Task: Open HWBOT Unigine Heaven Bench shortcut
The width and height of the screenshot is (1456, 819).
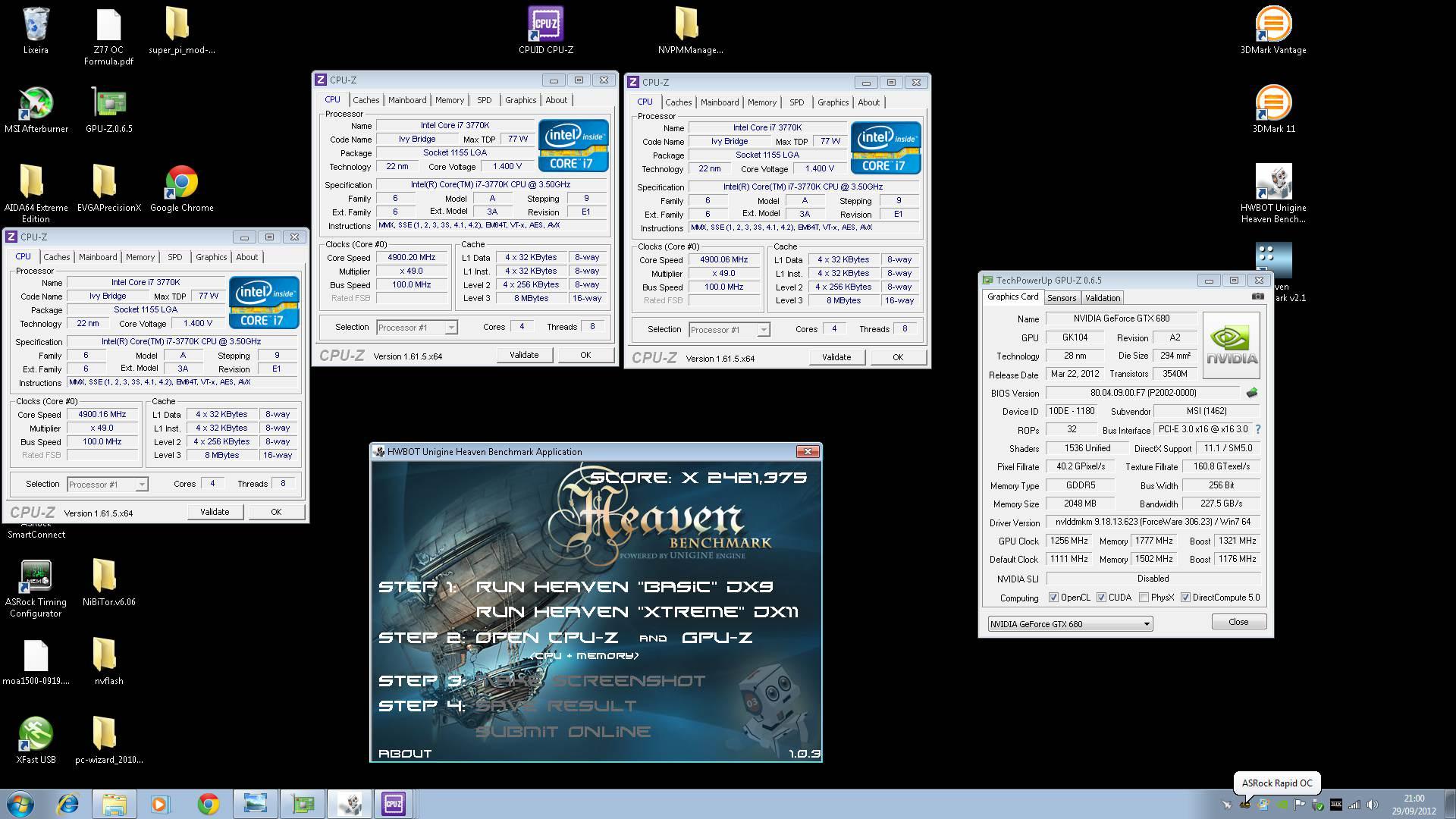Action: 1273,193
